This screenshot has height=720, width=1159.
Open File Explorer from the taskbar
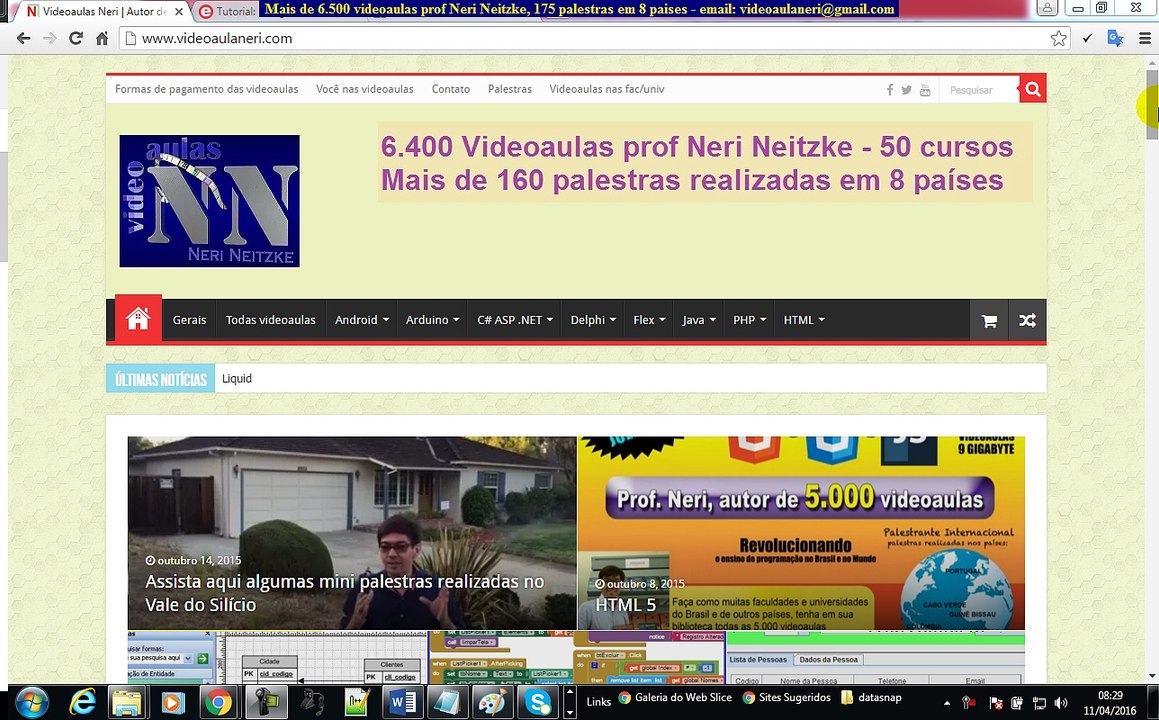127,702
